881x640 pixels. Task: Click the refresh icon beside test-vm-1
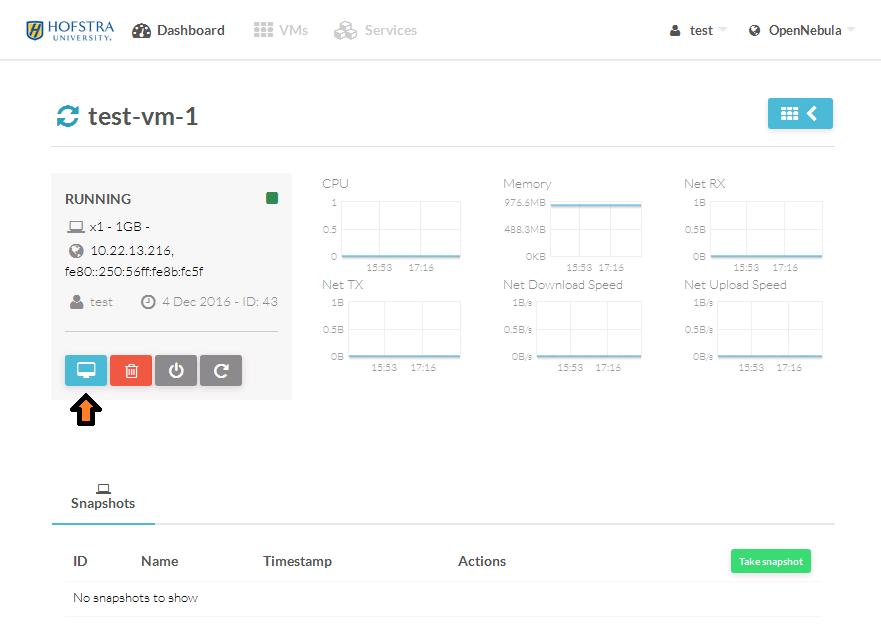tap(67, 116)
